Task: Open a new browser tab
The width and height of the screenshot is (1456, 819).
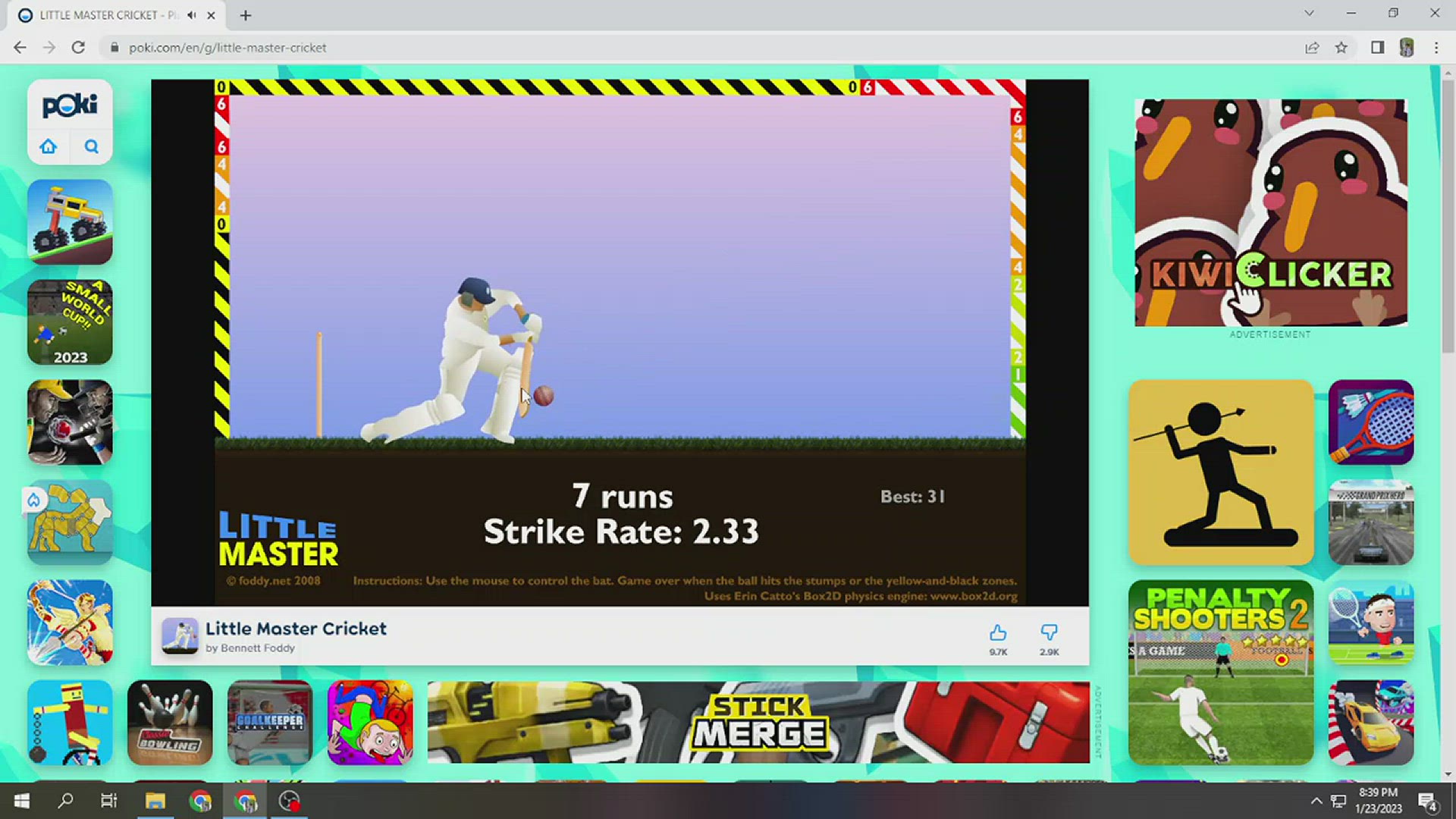Action: tap(245, 15)
